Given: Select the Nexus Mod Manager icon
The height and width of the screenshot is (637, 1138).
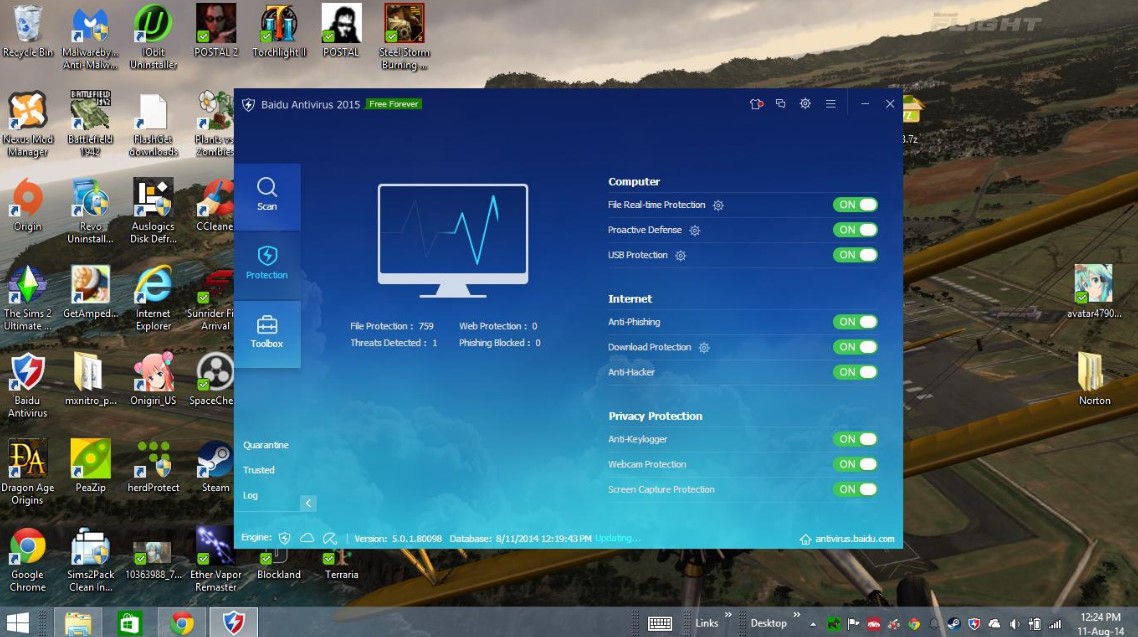Looking at the screenshot, I should click(28, 123).
